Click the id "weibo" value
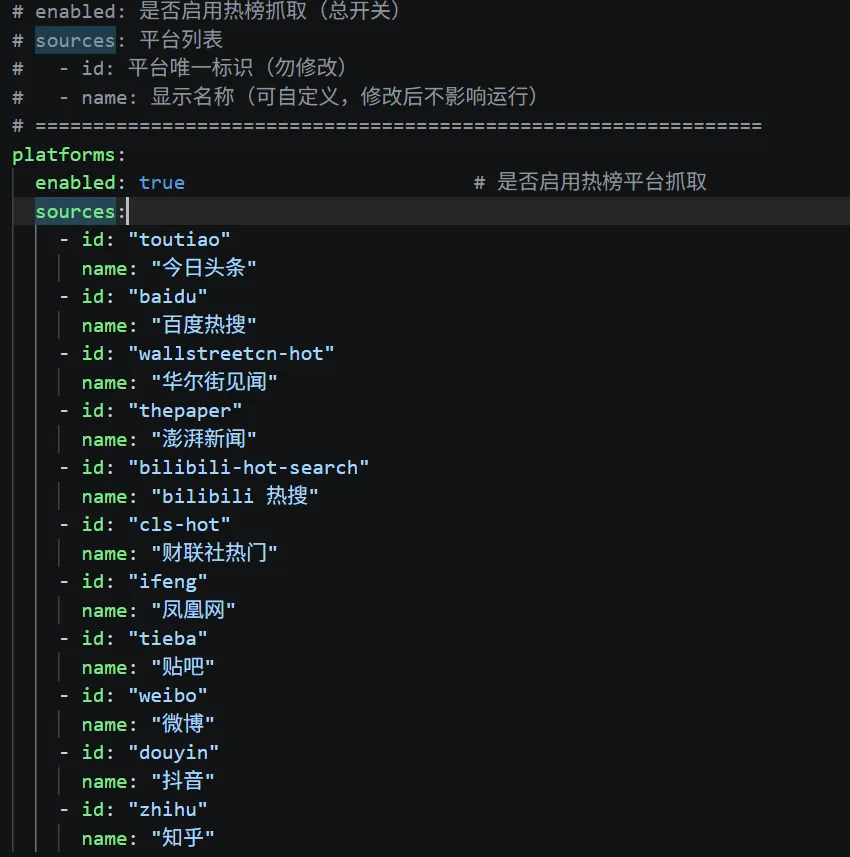 point(168,696)
